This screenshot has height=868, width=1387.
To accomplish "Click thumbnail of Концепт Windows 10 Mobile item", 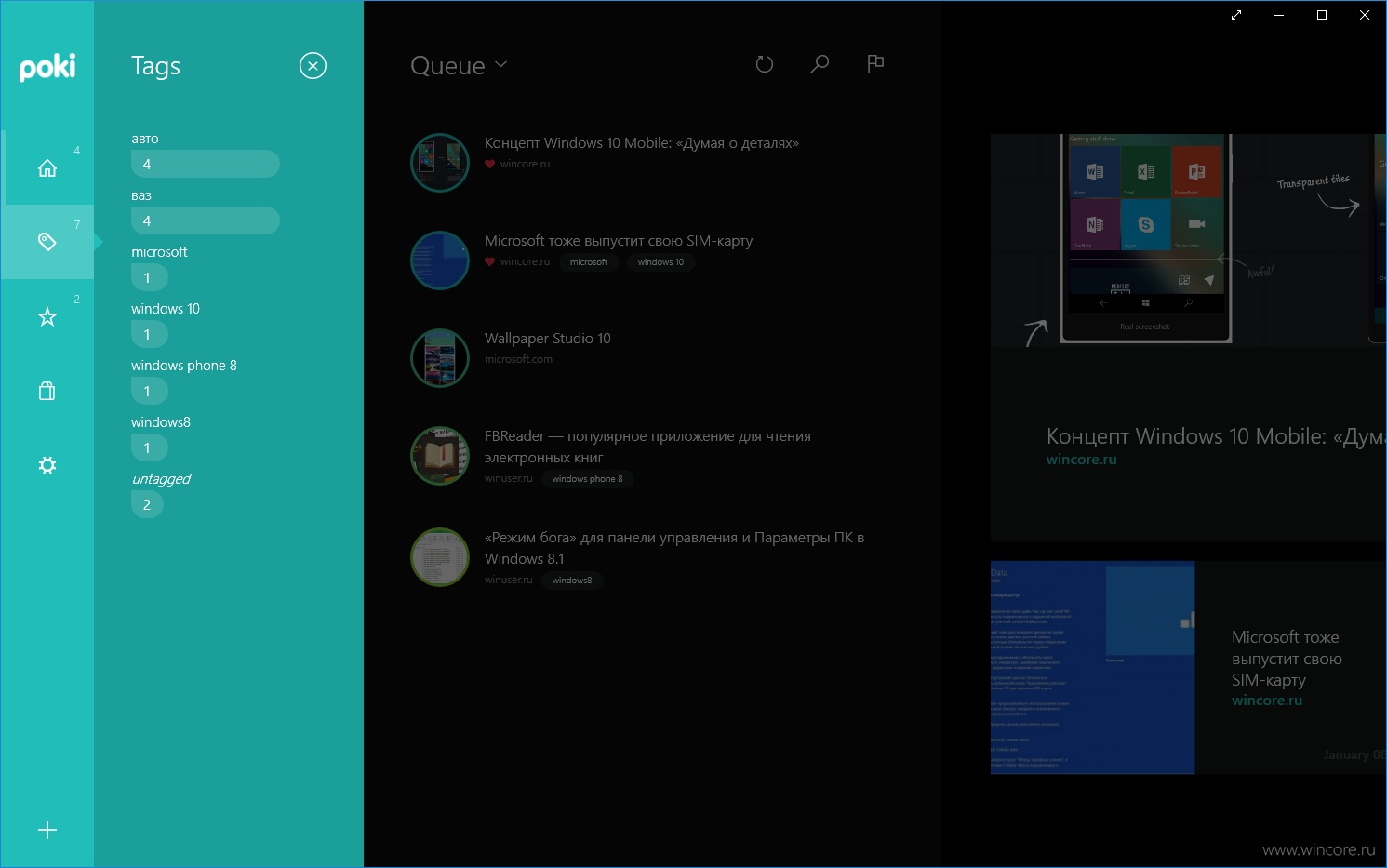I will (440, 163).
